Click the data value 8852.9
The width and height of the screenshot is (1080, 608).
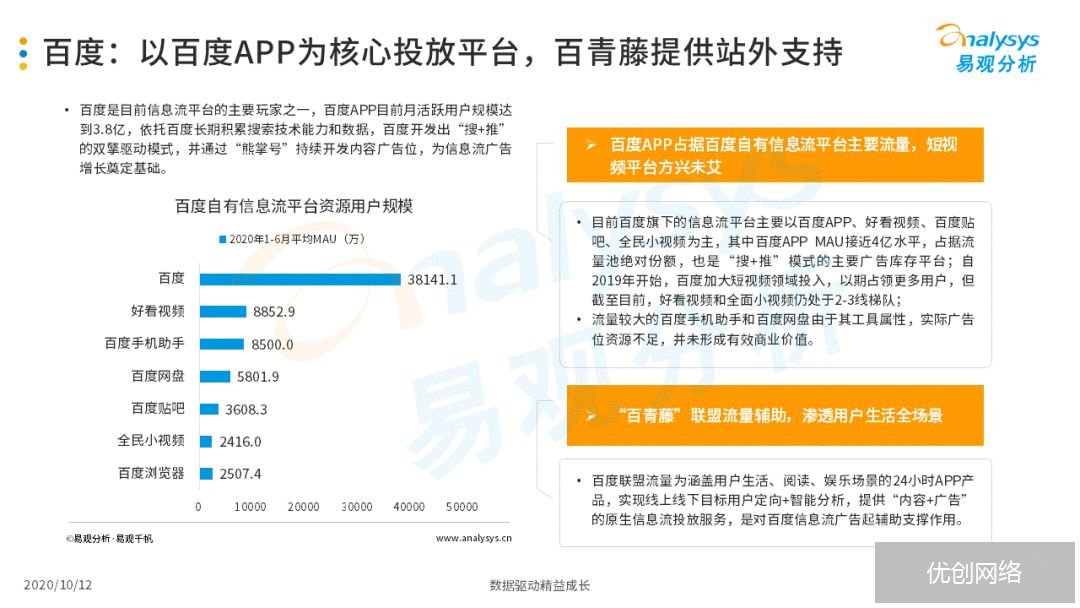click(x=274, y=312)
